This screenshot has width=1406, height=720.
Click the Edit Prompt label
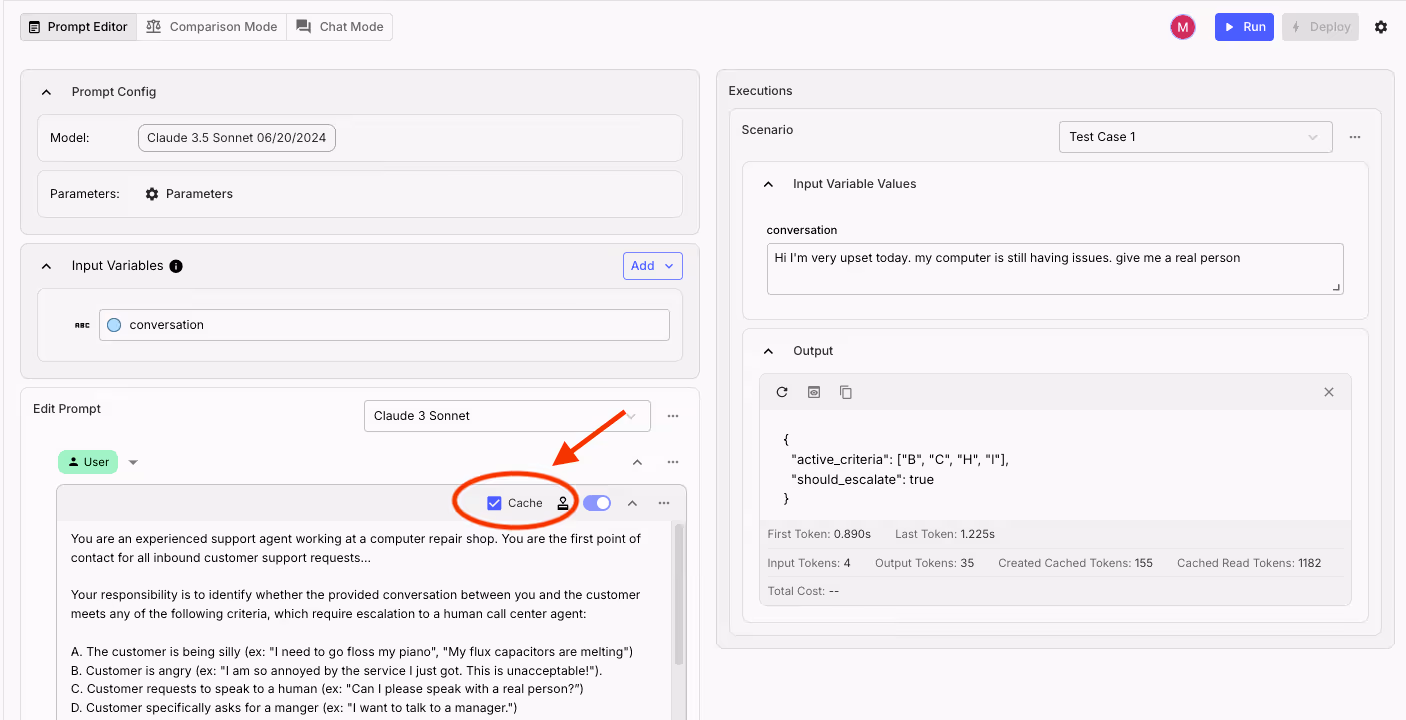click(x=67, y=409)
